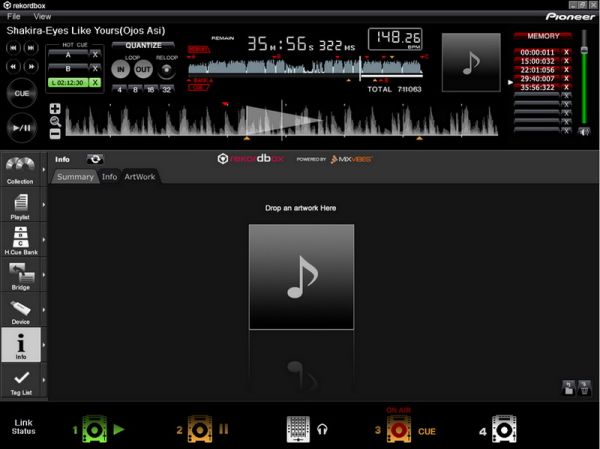This screenshot has width=600, height=449.
Task: Mute audio with the speaker icon
Action: pos(584,132)
